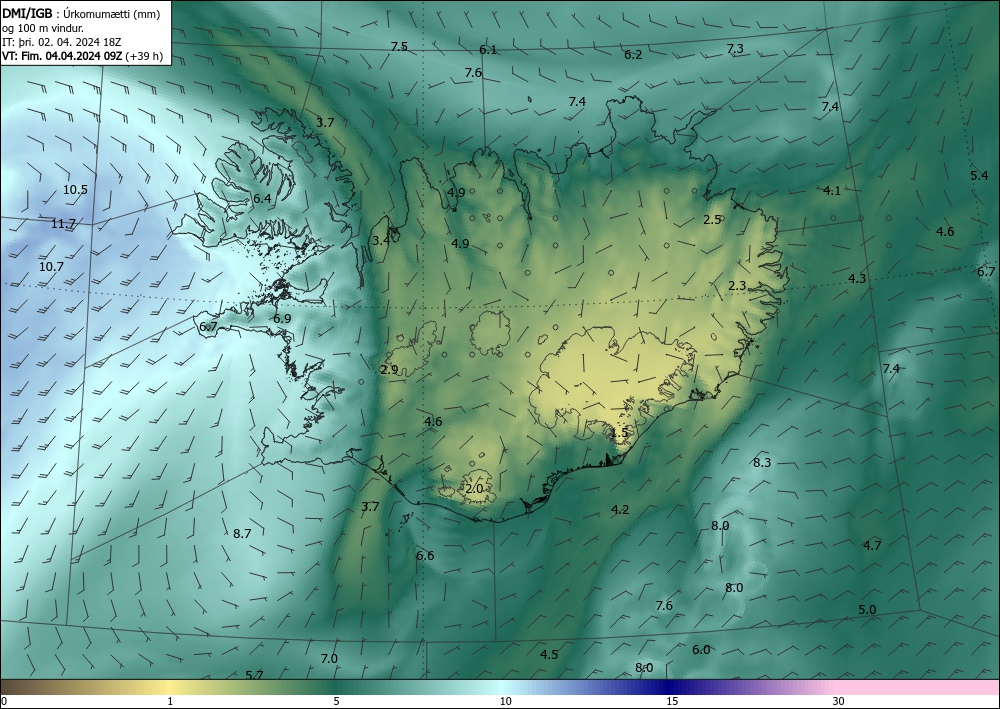
Task: Click the value 6.4 over the Westfjords
Action: click(x=262, y=198)
